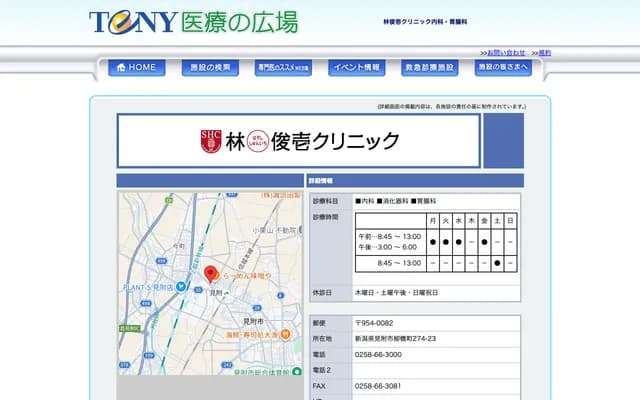Click the address 新潟県見附市柳橋町274-23

395,339
